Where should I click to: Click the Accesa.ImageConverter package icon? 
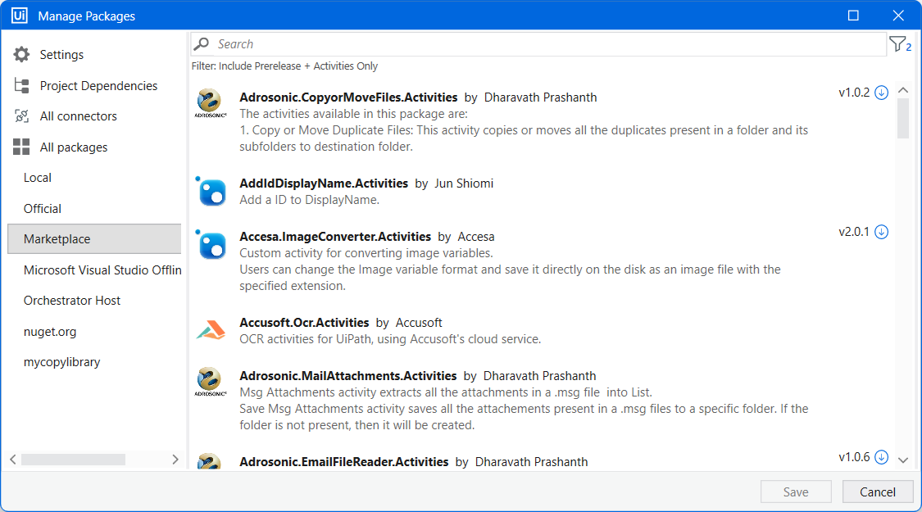pos(211,245)
